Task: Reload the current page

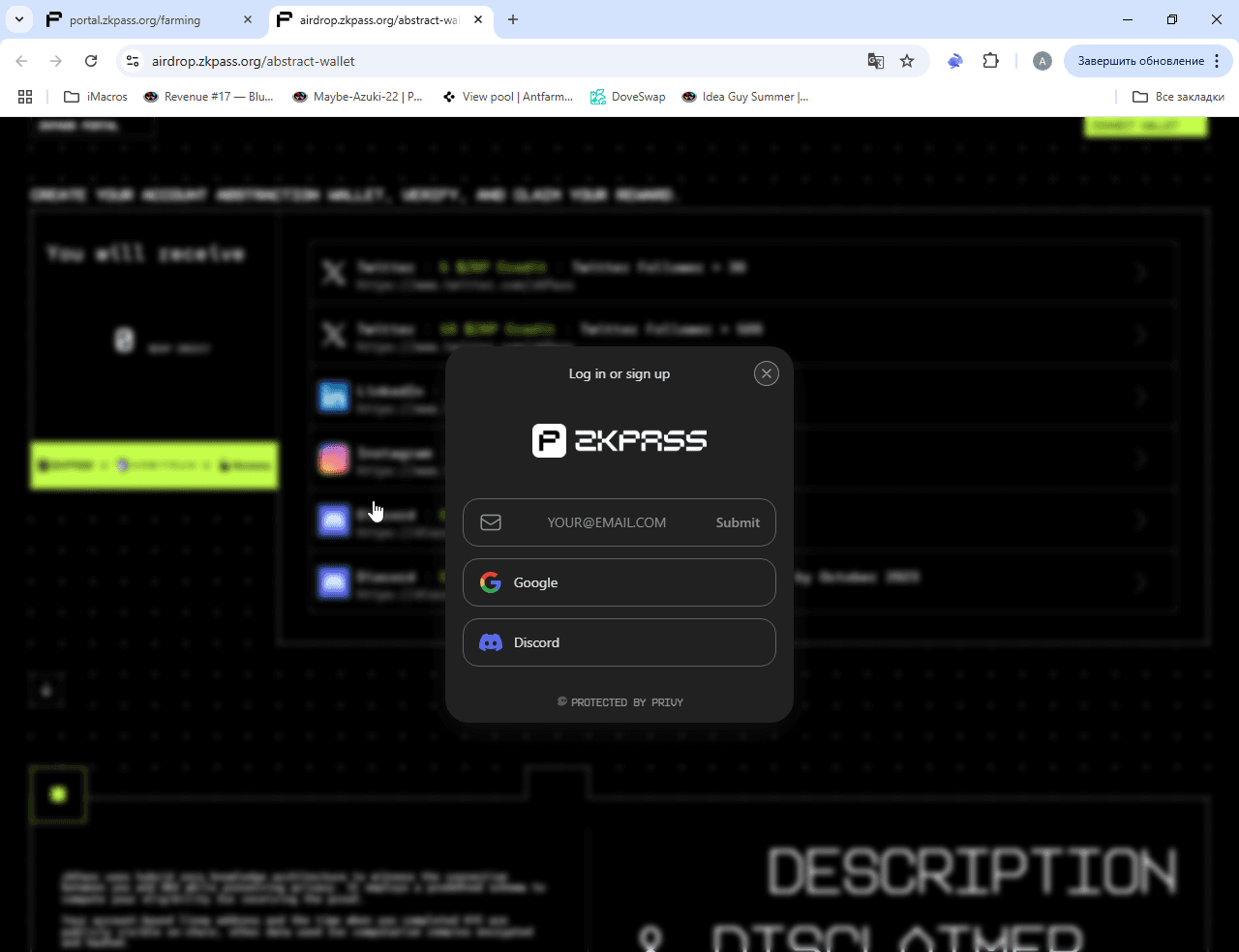Action: pyautogui.click(x=91, y=61)
